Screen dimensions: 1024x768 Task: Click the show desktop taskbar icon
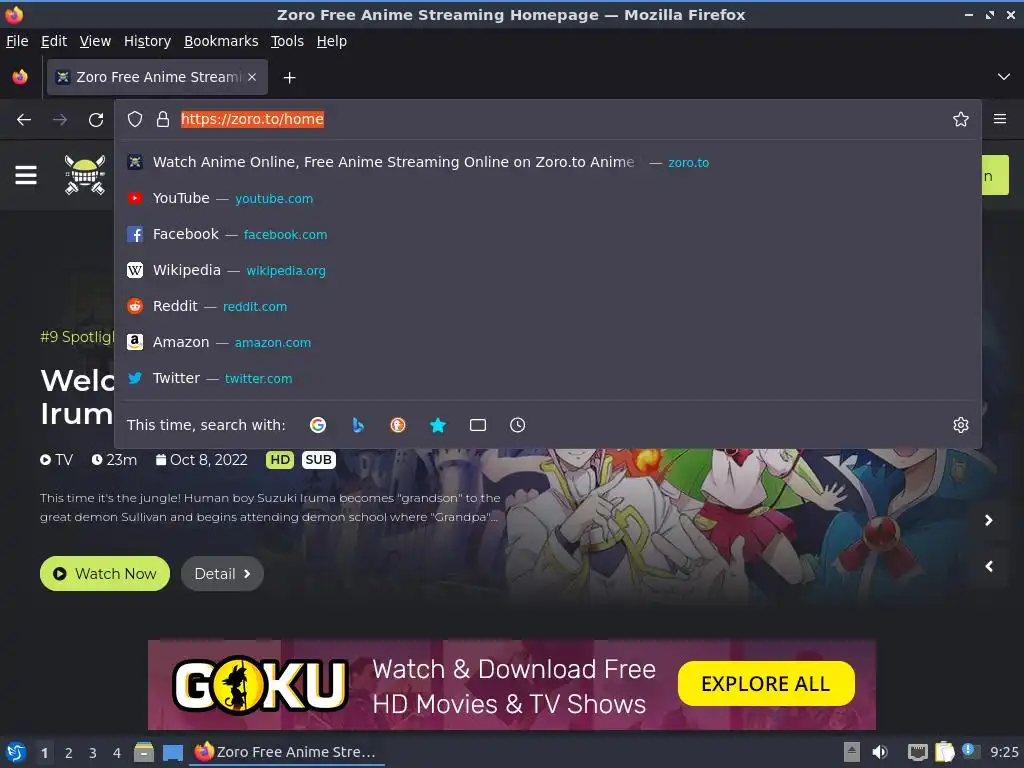point(172,752)
